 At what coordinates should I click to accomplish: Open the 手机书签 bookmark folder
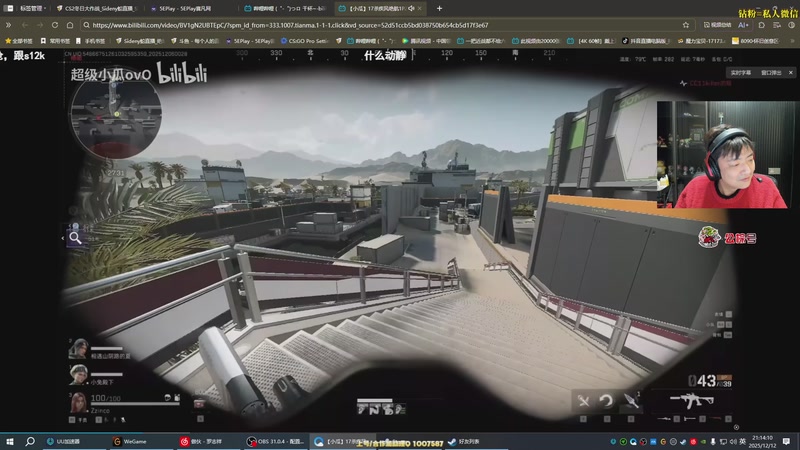pyautogui.click(x=91, y=41)
